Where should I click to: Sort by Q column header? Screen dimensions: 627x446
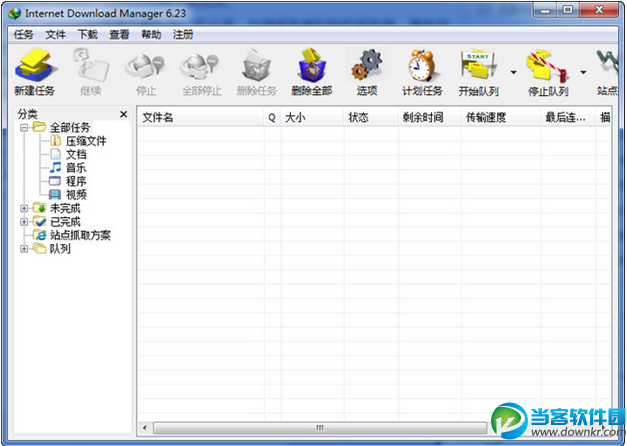click(x=272, y=117)
